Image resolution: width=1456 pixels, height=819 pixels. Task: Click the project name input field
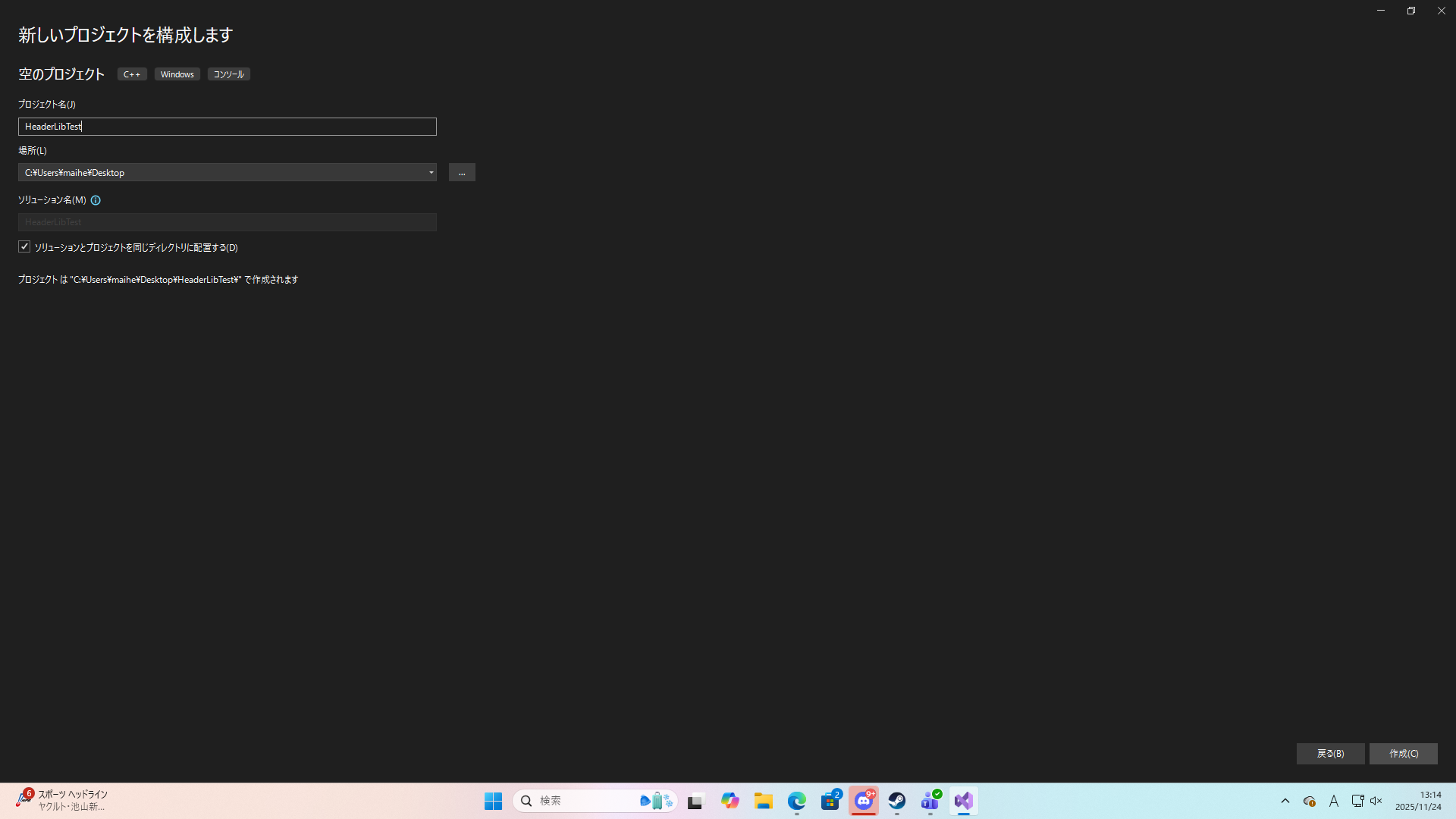point(227,127)
